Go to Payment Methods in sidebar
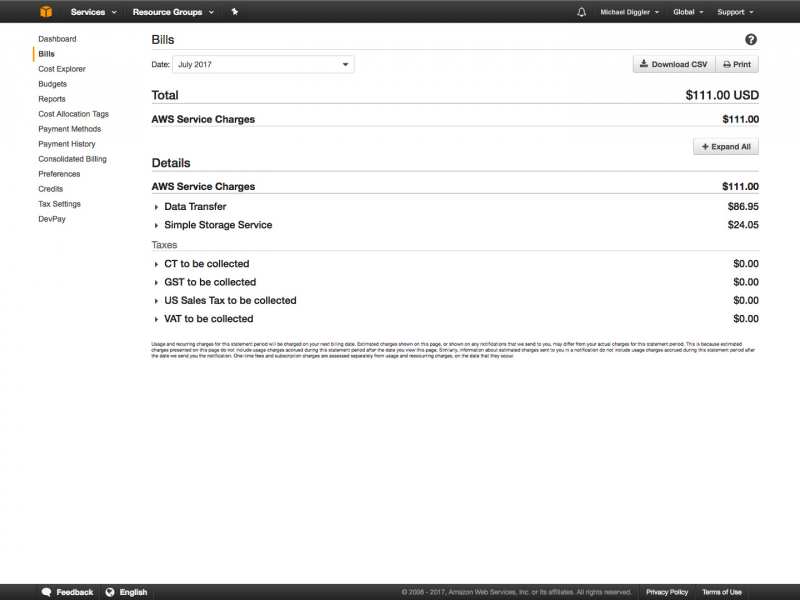Image resolution: width=800 pixels, height=600 pixels. [69, 129]
